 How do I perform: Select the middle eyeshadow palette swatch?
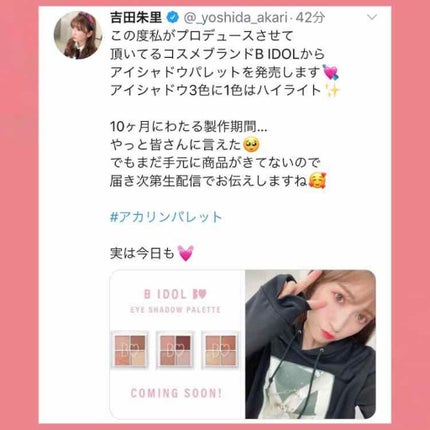click(175, 350)
